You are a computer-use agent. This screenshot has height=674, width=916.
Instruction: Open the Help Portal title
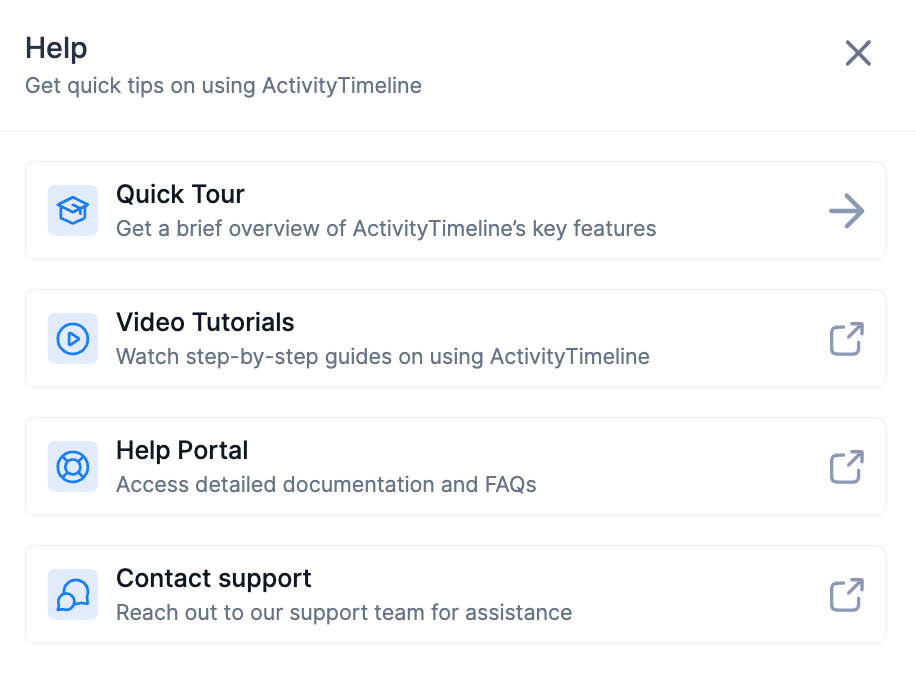point(182,451)
